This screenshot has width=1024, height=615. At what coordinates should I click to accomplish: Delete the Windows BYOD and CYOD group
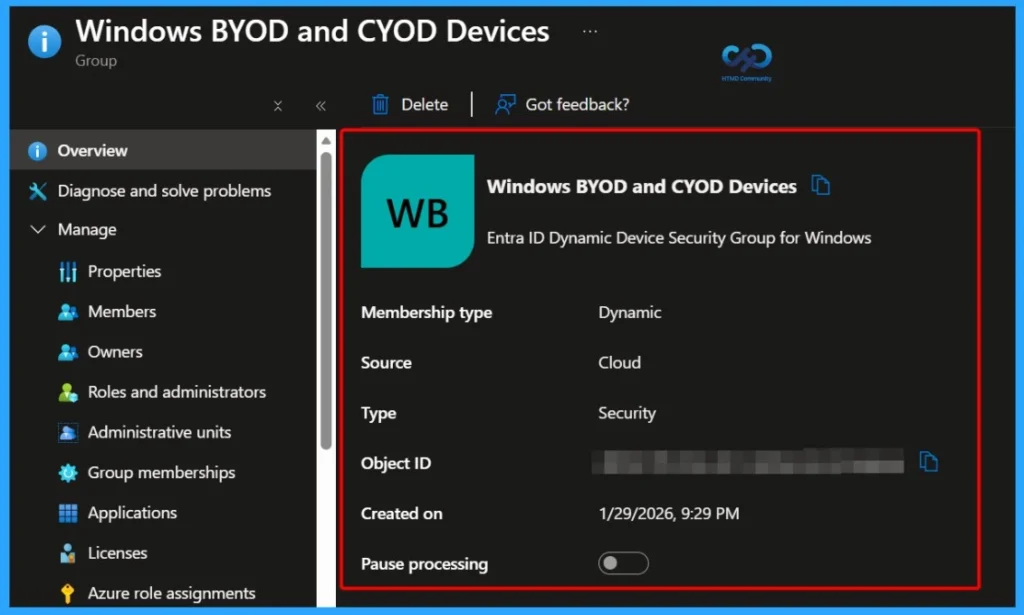[410, 104]
